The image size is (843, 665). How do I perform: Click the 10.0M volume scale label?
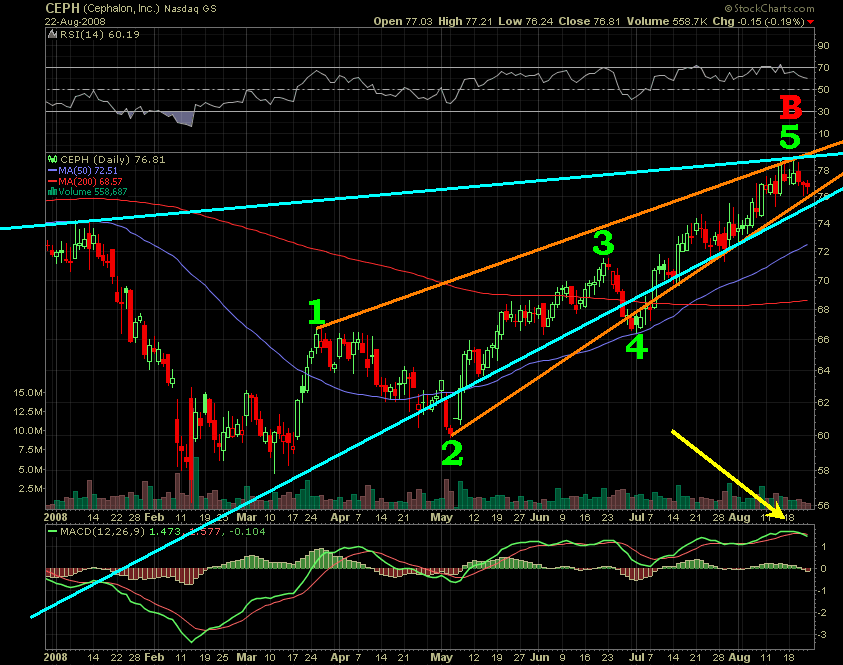[x=28, y=431]
